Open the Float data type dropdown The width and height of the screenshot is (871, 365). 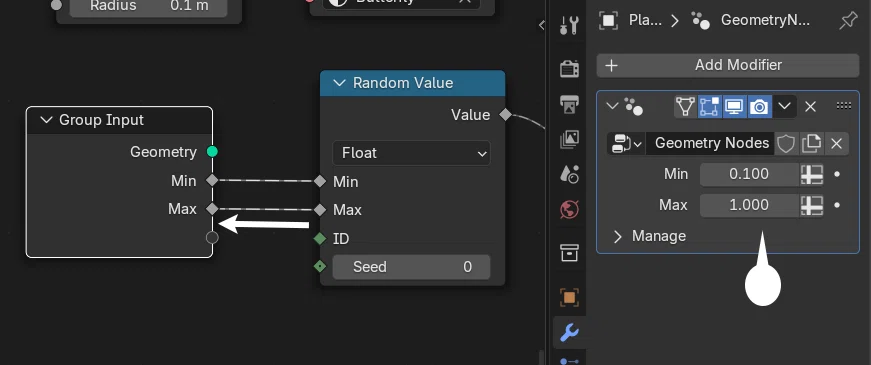pyautogui.click(x=411, y=153)
